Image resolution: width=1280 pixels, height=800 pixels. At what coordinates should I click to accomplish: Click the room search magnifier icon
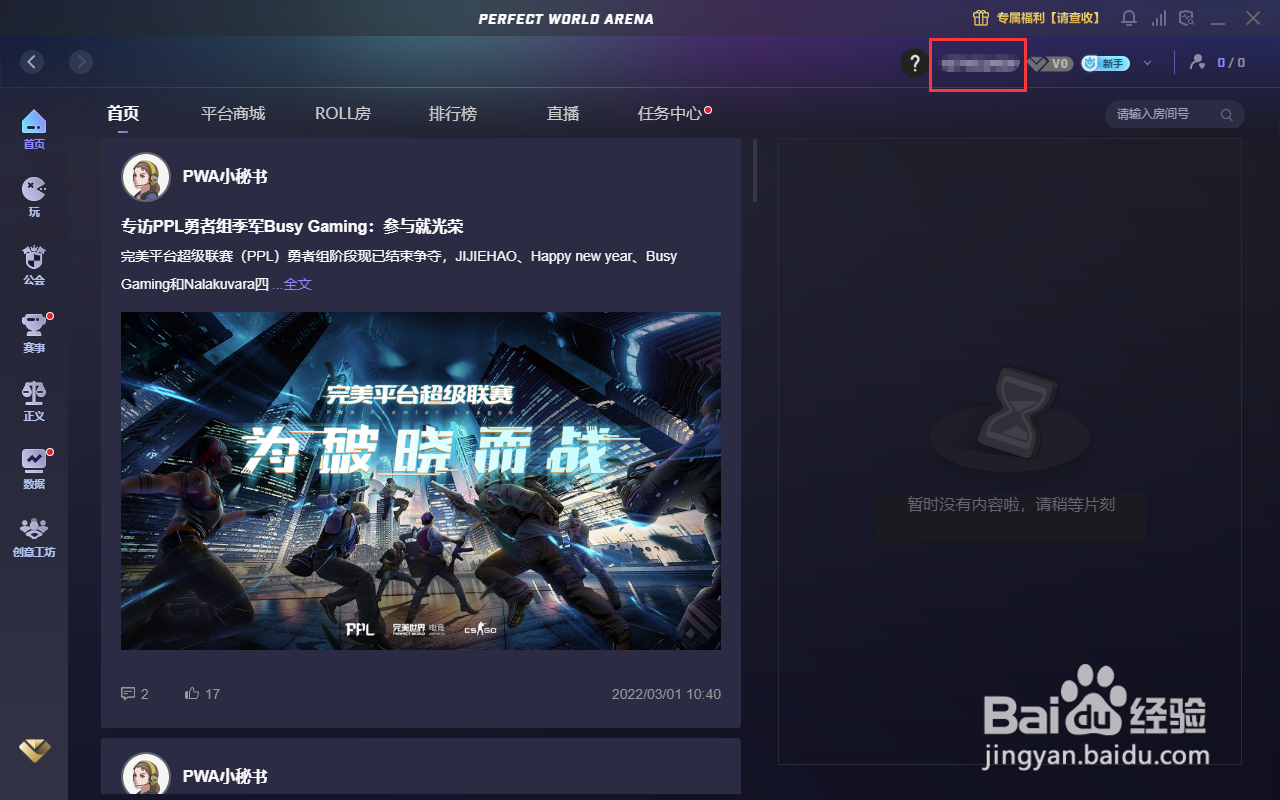pos(1227,115)
